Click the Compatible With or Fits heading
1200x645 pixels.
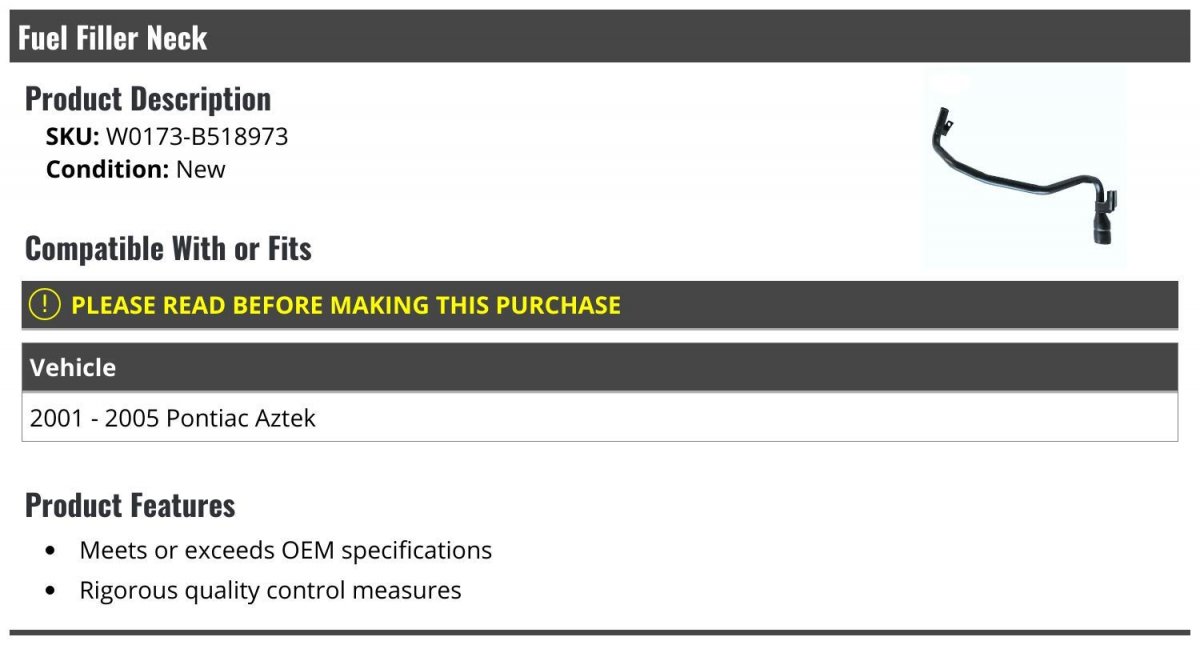[168, 248]
